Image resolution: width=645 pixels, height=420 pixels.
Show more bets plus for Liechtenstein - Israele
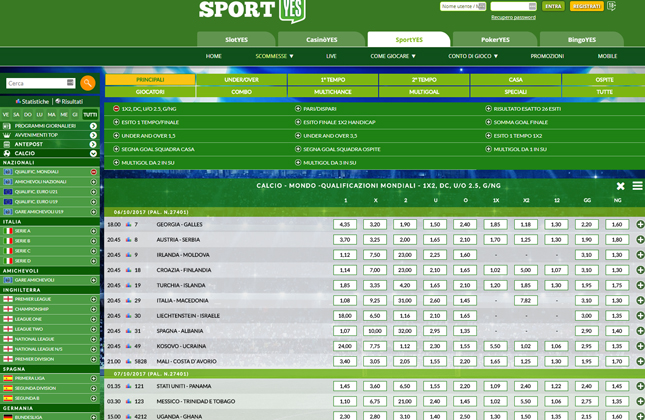click(x=640, y=316)
